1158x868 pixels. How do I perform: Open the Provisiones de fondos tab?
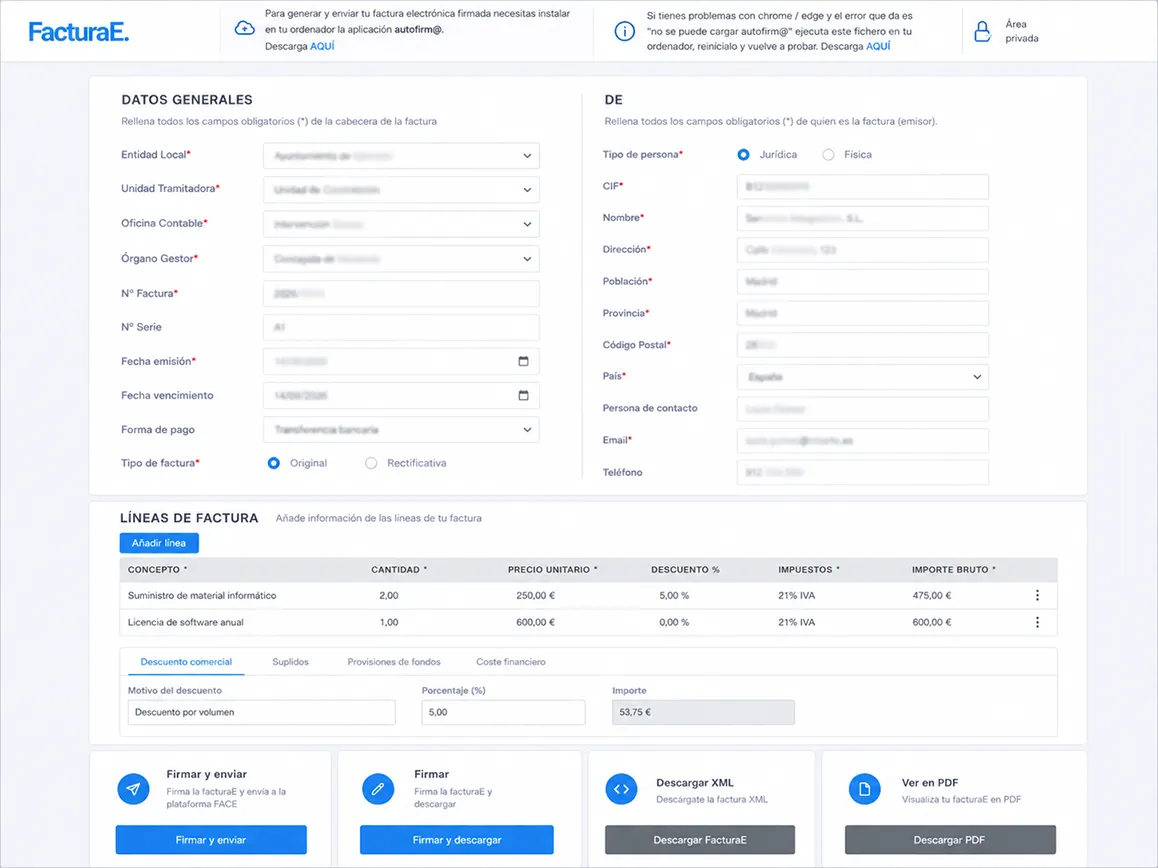[x=394, y=662]
